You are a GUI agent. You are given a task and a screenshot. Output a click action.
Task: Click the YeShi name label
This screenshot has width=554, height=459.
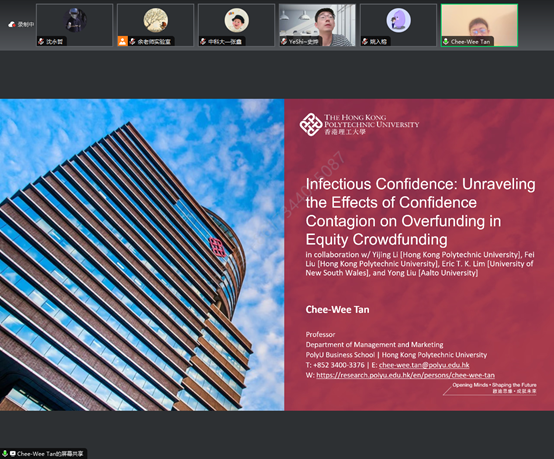tap(303, 42)
